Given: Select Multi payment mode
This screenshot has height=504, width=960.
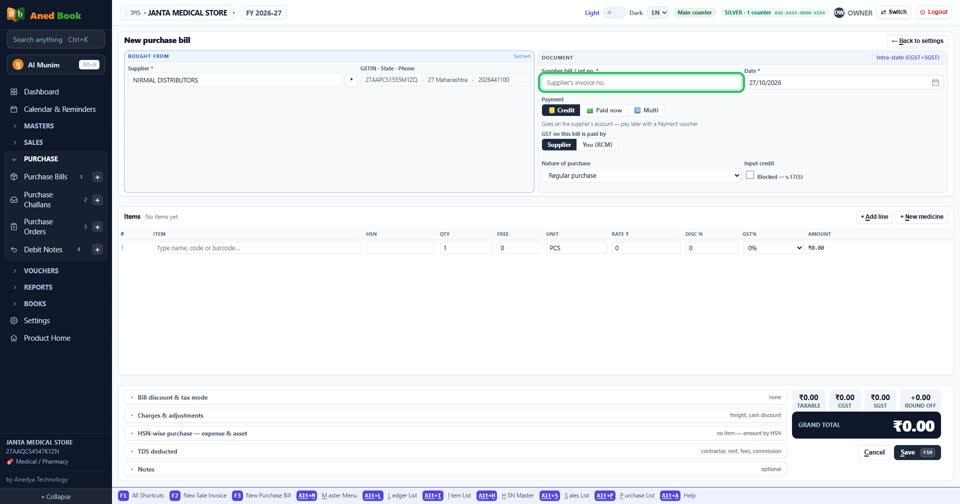Looking at the screenshot, I should click(646, 110).
